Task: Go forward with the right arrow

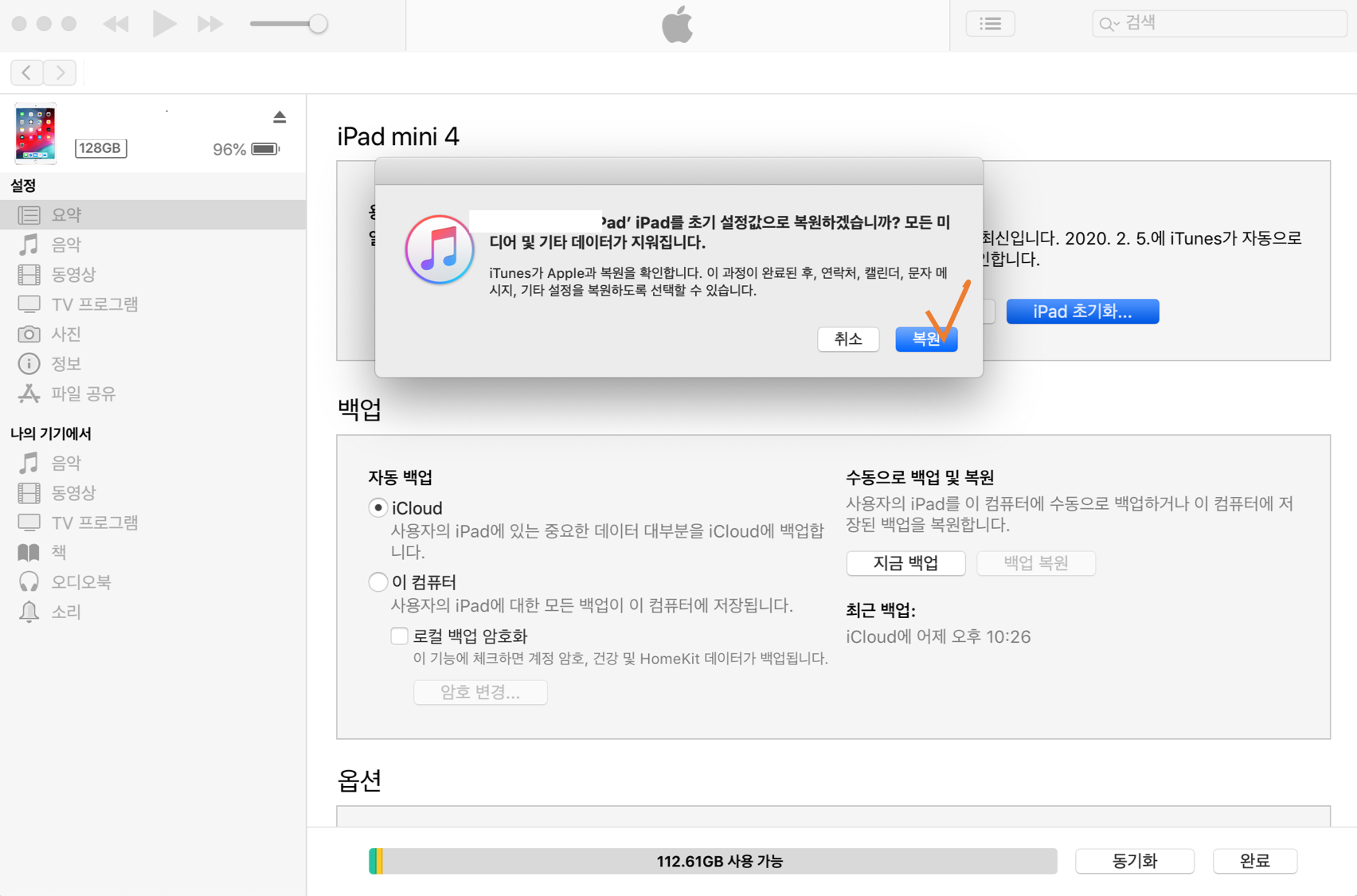Action: coord(61,72)
